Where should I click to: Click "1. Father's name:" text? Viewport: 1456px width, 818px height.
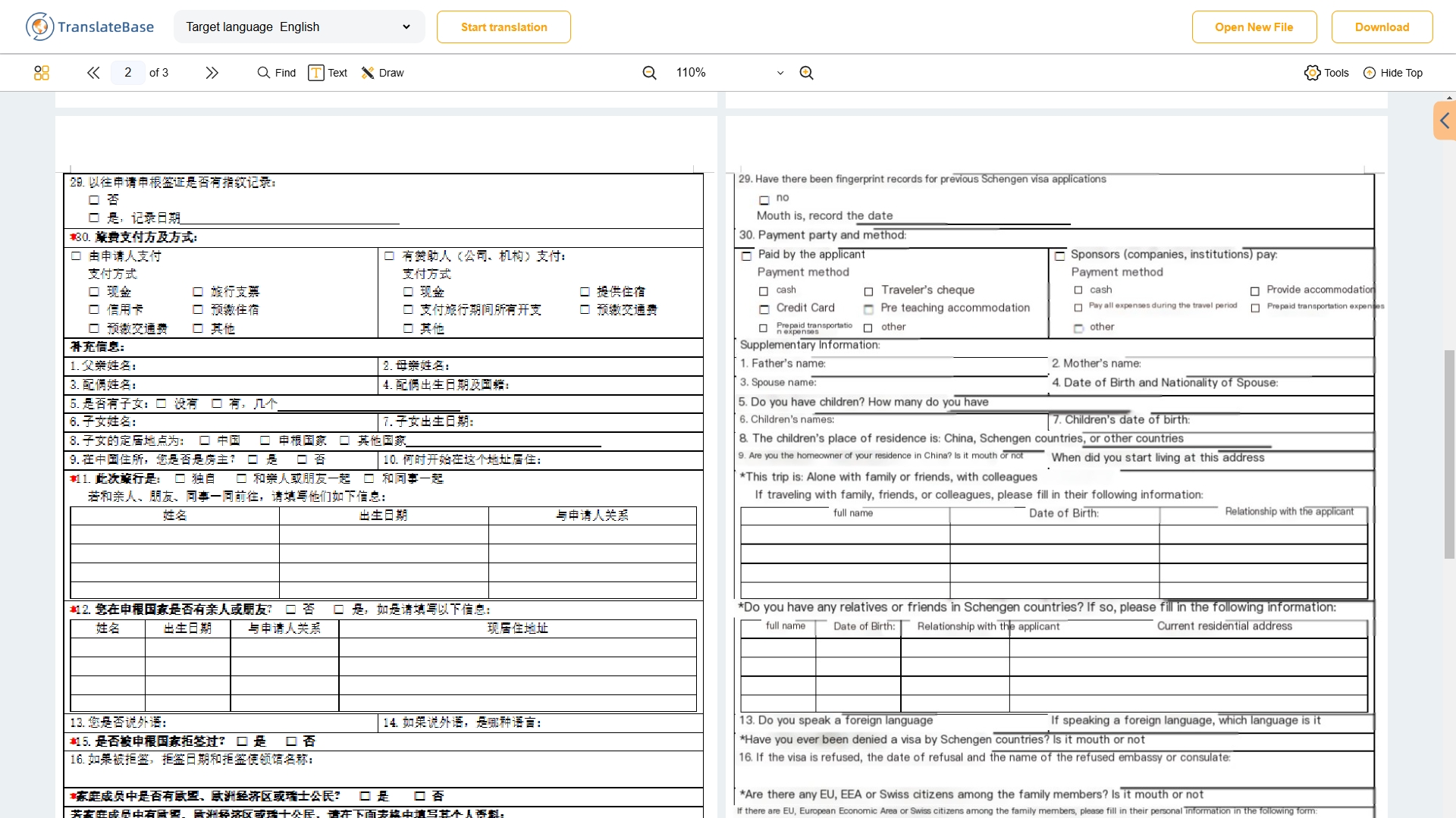click(x=783, y=364)
